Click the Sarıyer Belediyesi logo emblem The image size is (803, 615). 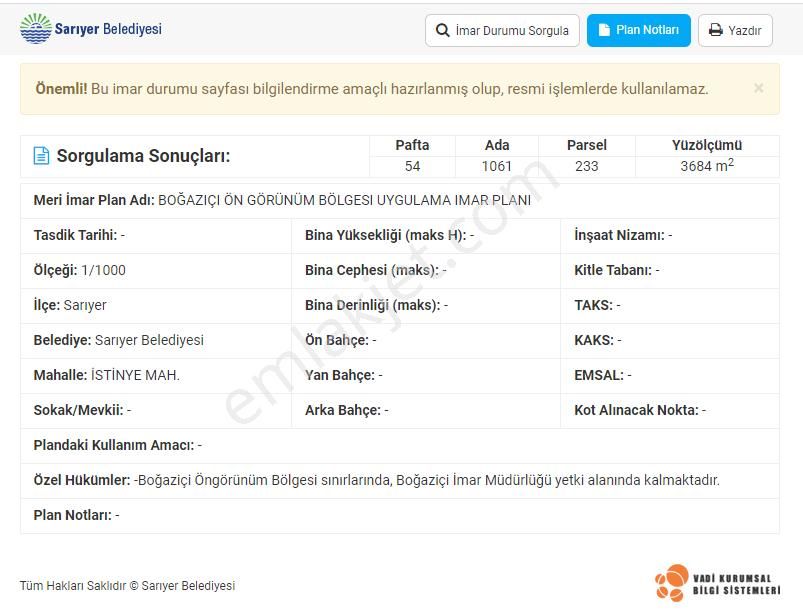[37, 29]
